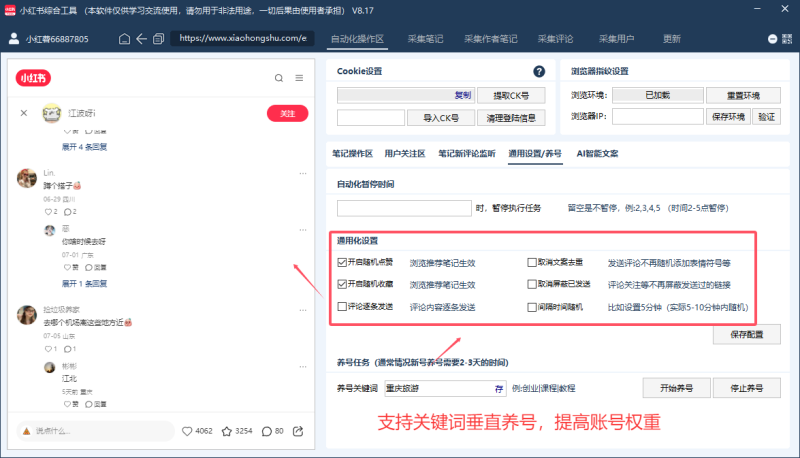The image size is (800, 458).
Task: Select the 通用设置/养号 sub-tab
Action: (x=535, y=154)
